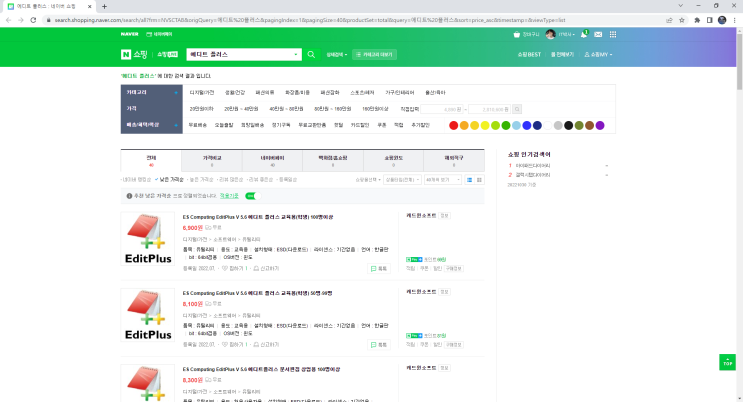Select the Naver ranking sort option

tap(136, 180)
